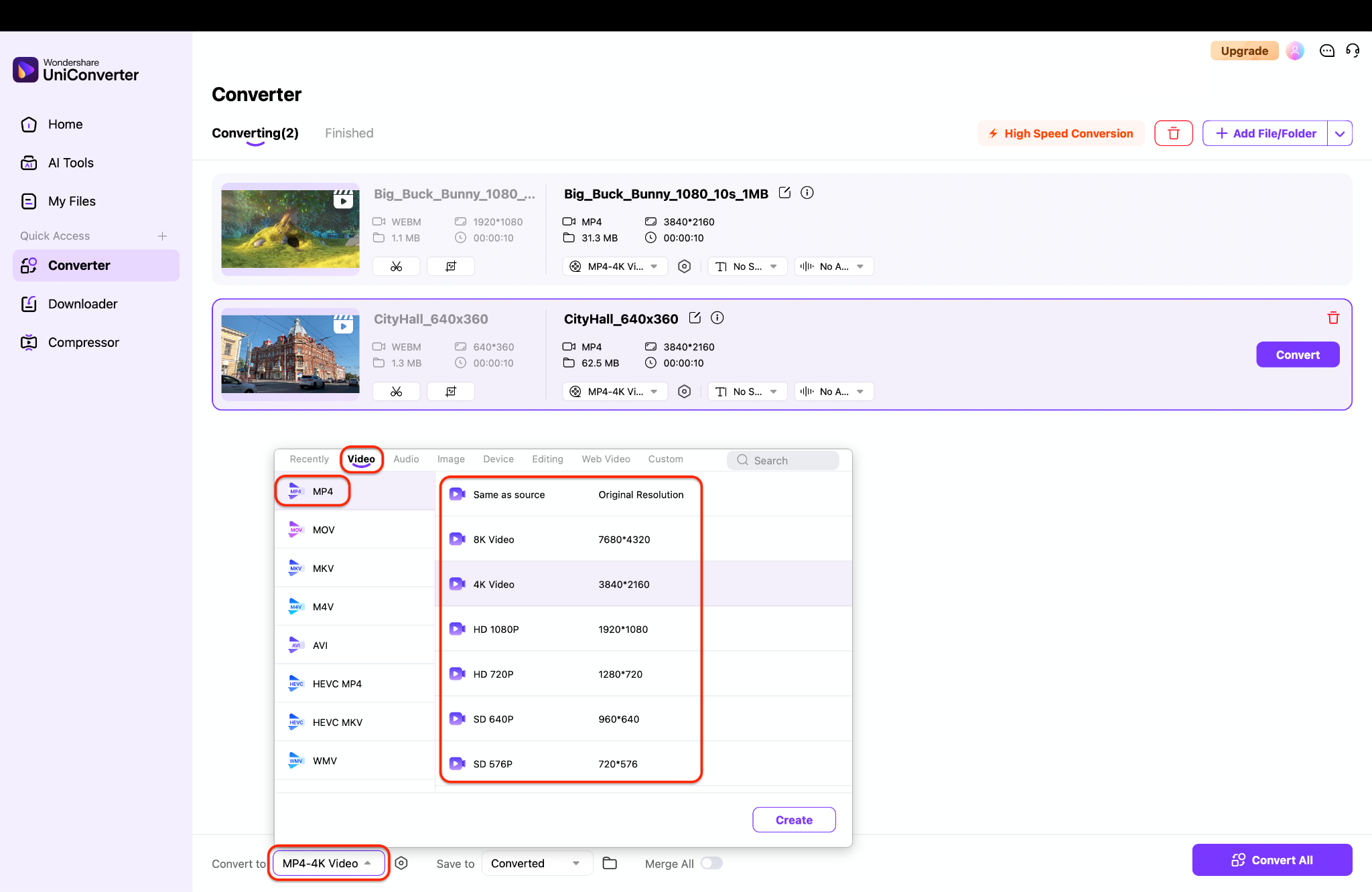The height and width of the screenshot is (892, 1372).
Task: Show info for CityHall_640x360 output
Action: click(x=717, y=318)
